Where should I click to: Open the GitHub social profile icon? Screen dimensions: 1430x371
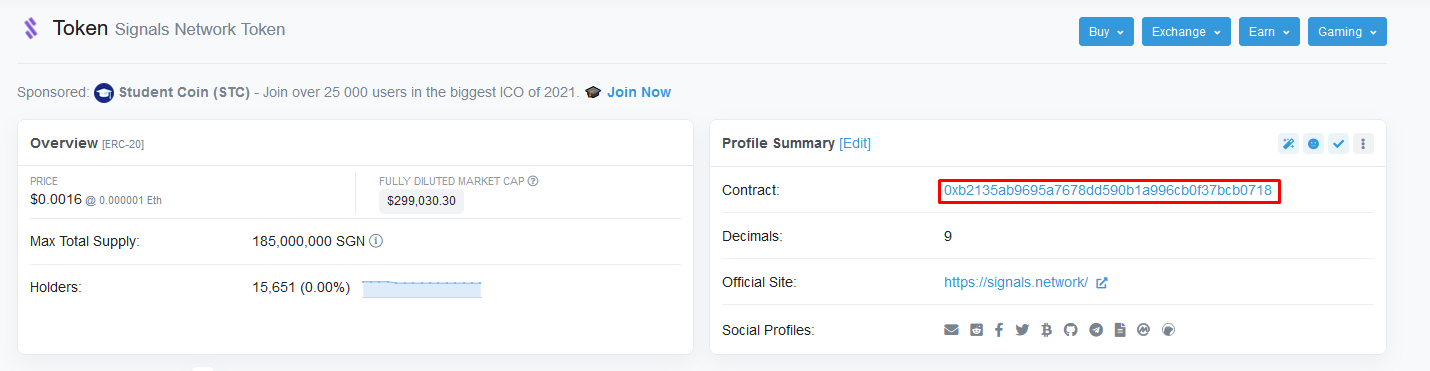pos(1071,330)
